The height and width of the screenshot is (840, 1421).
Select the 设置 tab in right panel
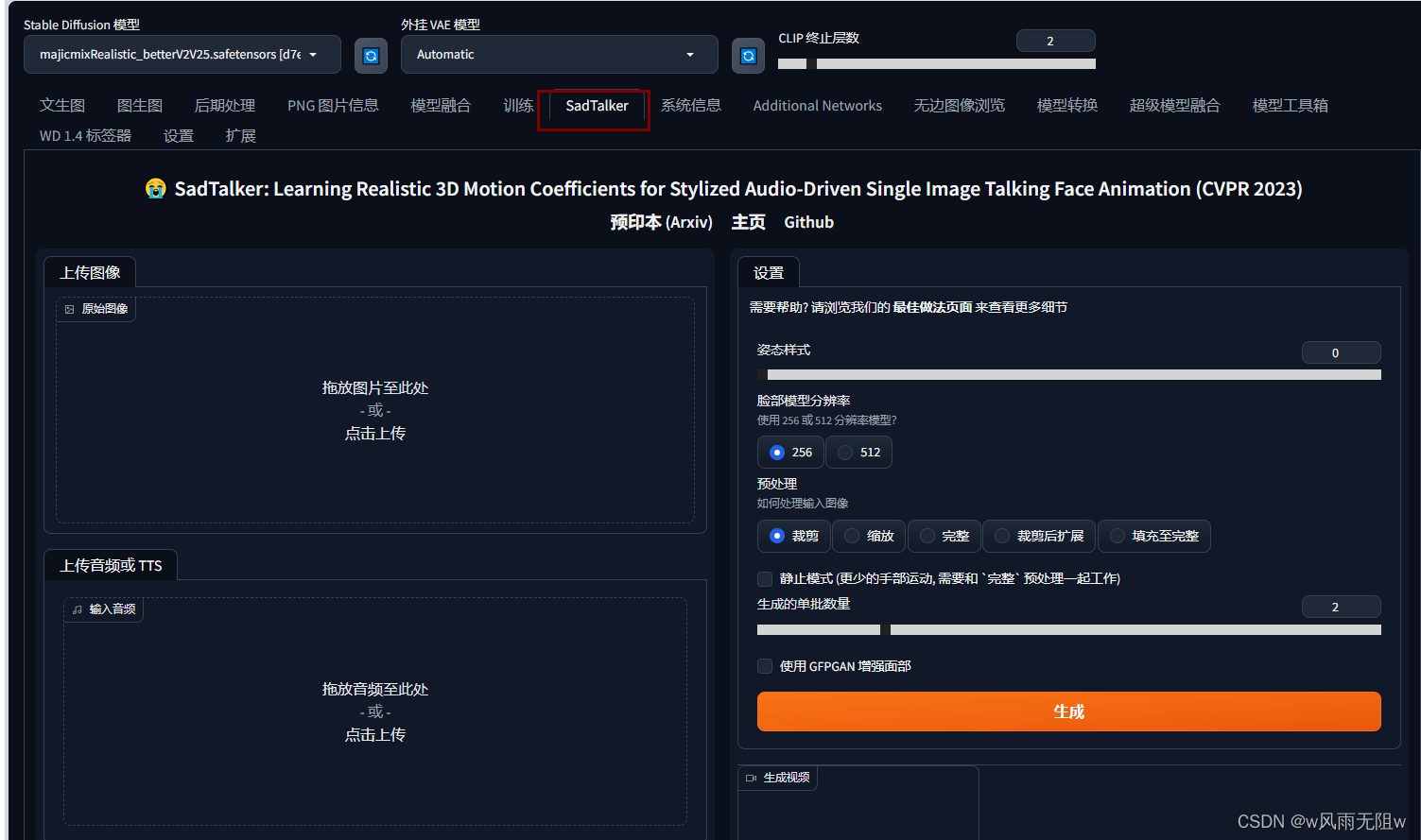click(x=769, y=273)
